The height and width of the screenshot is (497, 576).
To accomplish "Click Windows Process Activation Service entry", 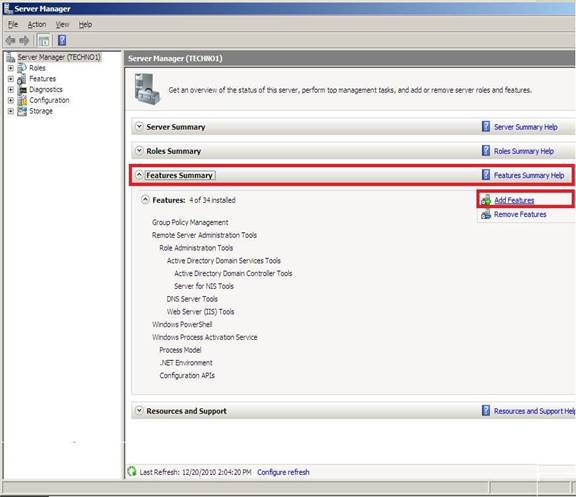I will click(205, 337).
